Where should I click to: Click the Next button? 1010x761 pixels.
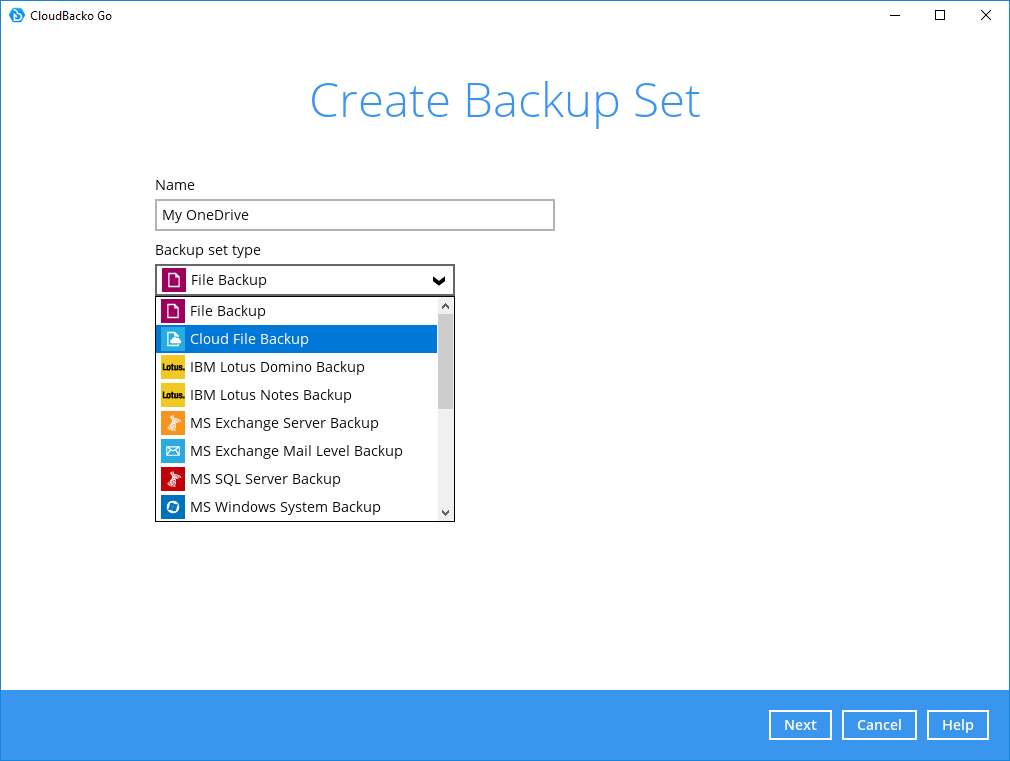coord(800,725)
